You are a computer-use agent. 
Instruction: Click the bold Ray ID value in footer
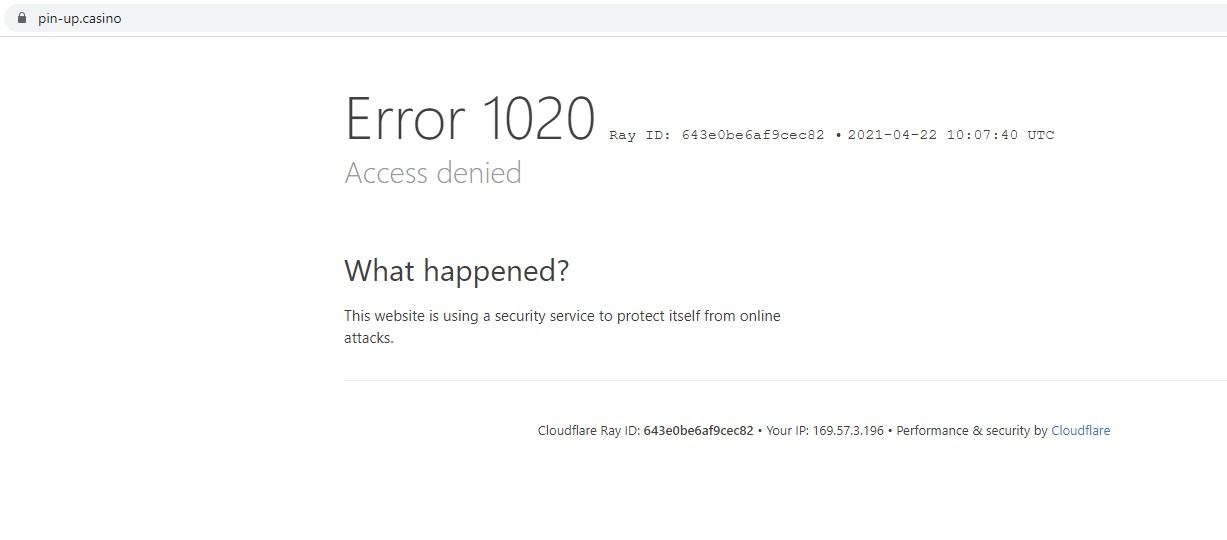point(698,431)
